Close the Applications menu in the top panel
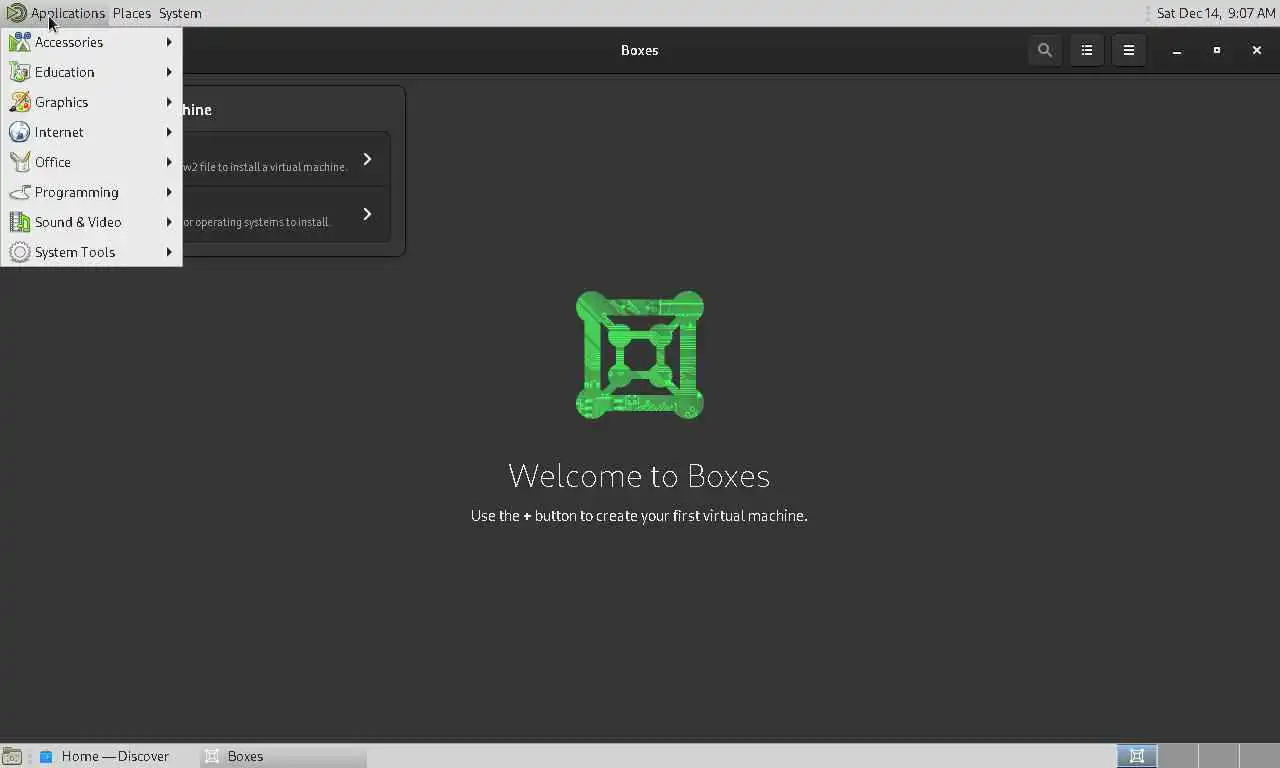The width and height of the screenshot is (1280, 768). point(56,13)
